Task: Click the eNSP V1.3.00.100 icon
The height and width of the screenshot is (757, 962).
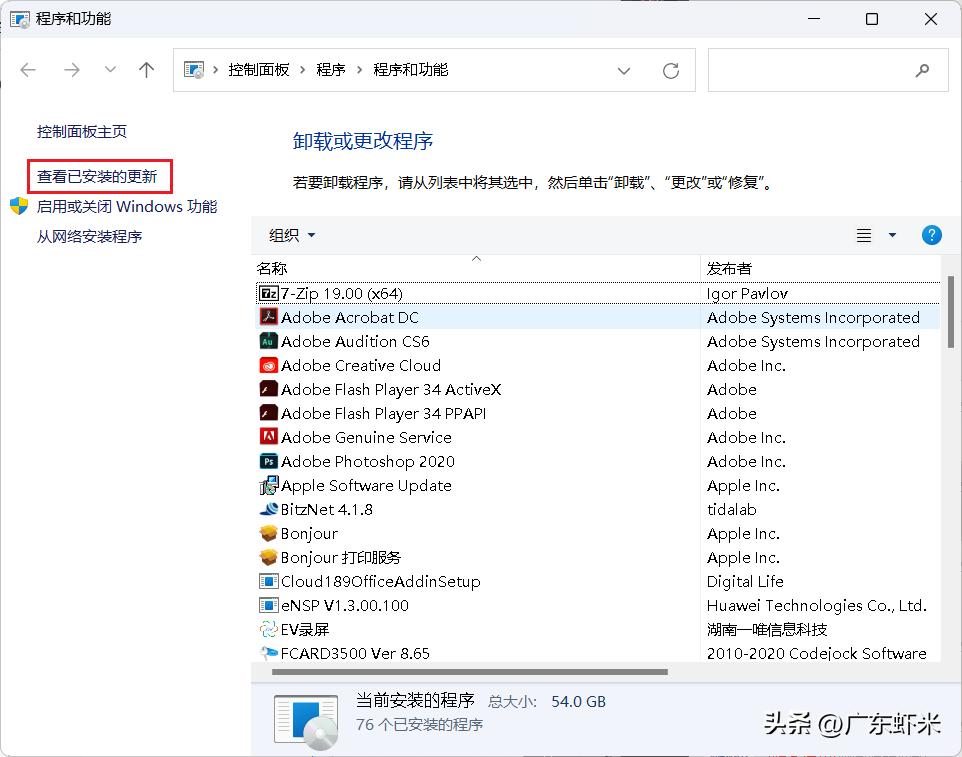Action: (x=268, y=605)
